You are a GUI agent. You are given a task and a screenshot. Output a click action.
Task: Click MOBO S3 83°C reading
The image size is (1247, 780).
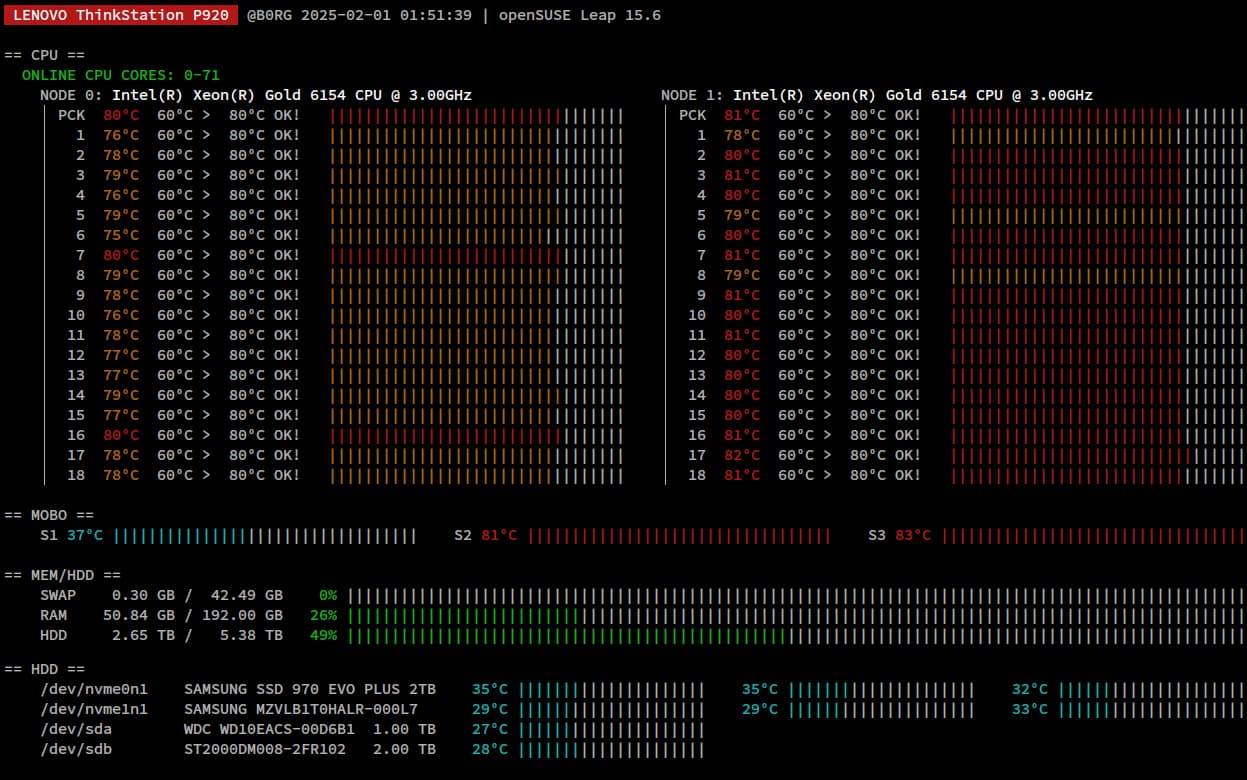click(x=913, y=535)
